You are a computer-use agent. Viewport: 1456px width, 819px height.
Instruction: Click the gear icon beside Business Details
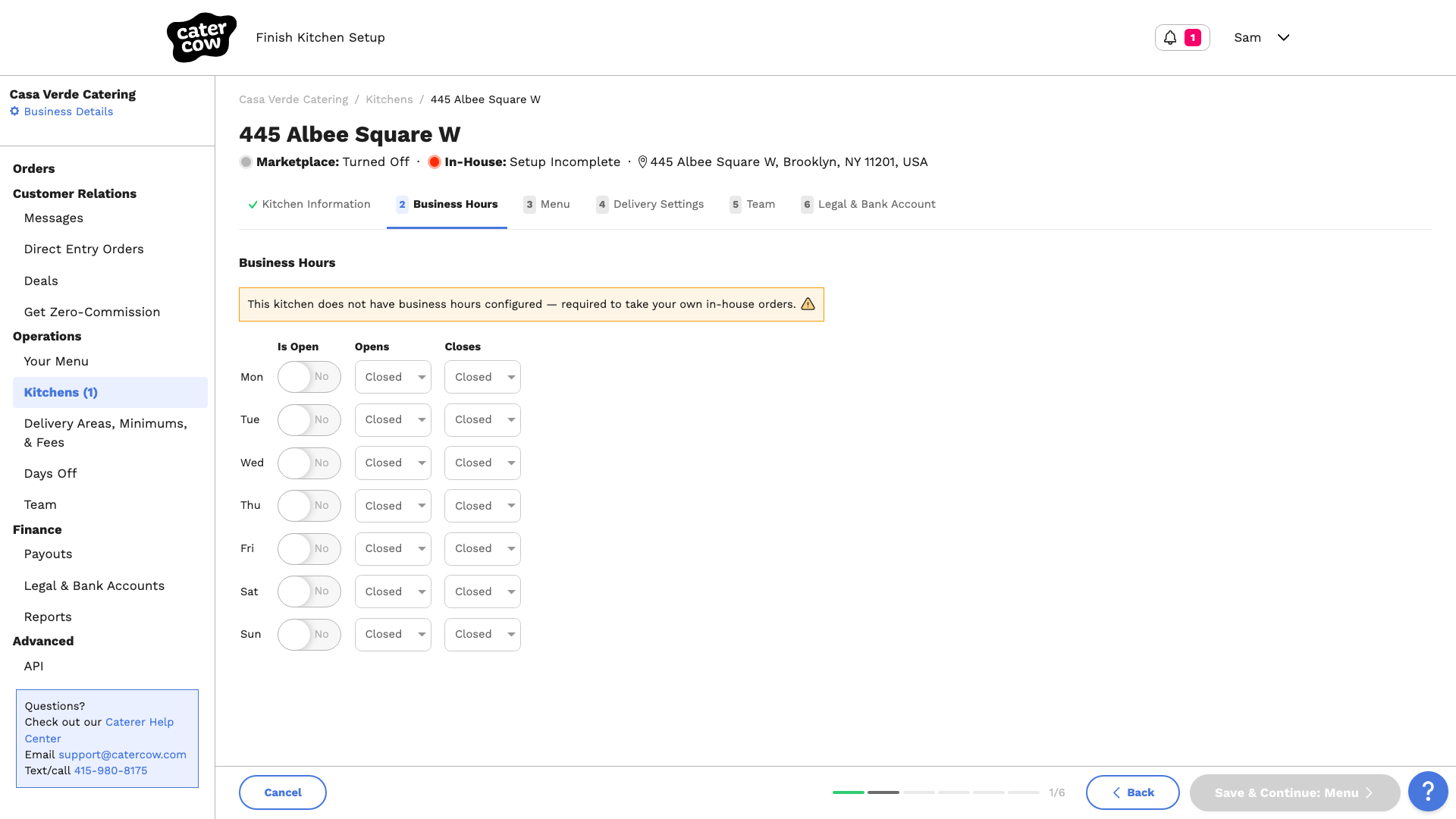click(14, 111)
